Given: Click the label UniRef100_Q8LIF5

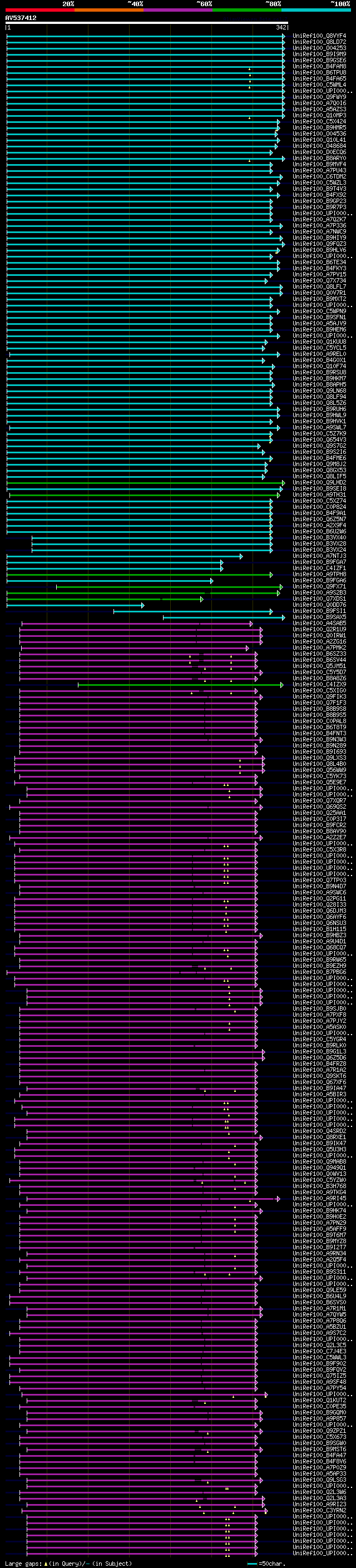Looking at the screenshot, I should pos(319,477).
